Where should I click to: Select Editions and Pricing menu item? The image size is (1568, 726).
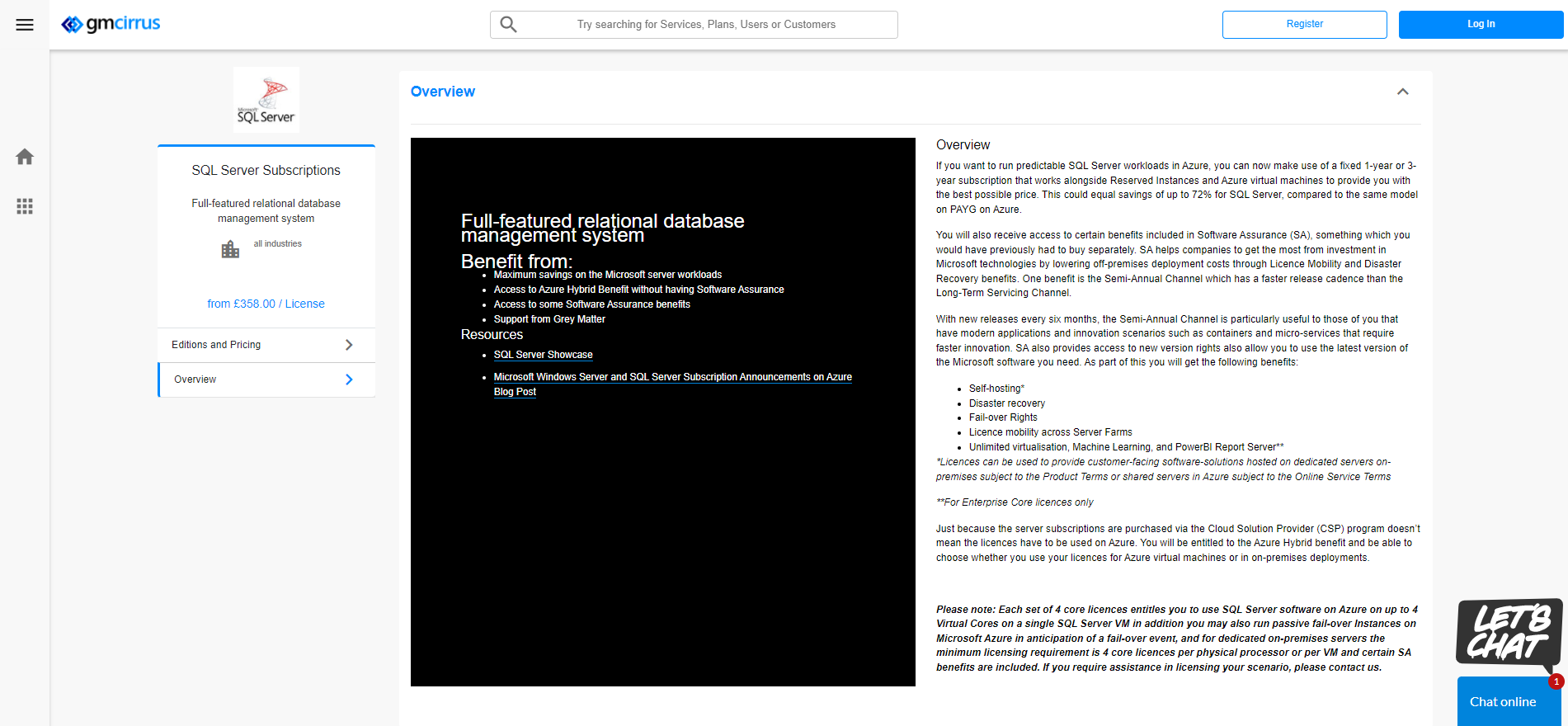click(x=266, y=345)
